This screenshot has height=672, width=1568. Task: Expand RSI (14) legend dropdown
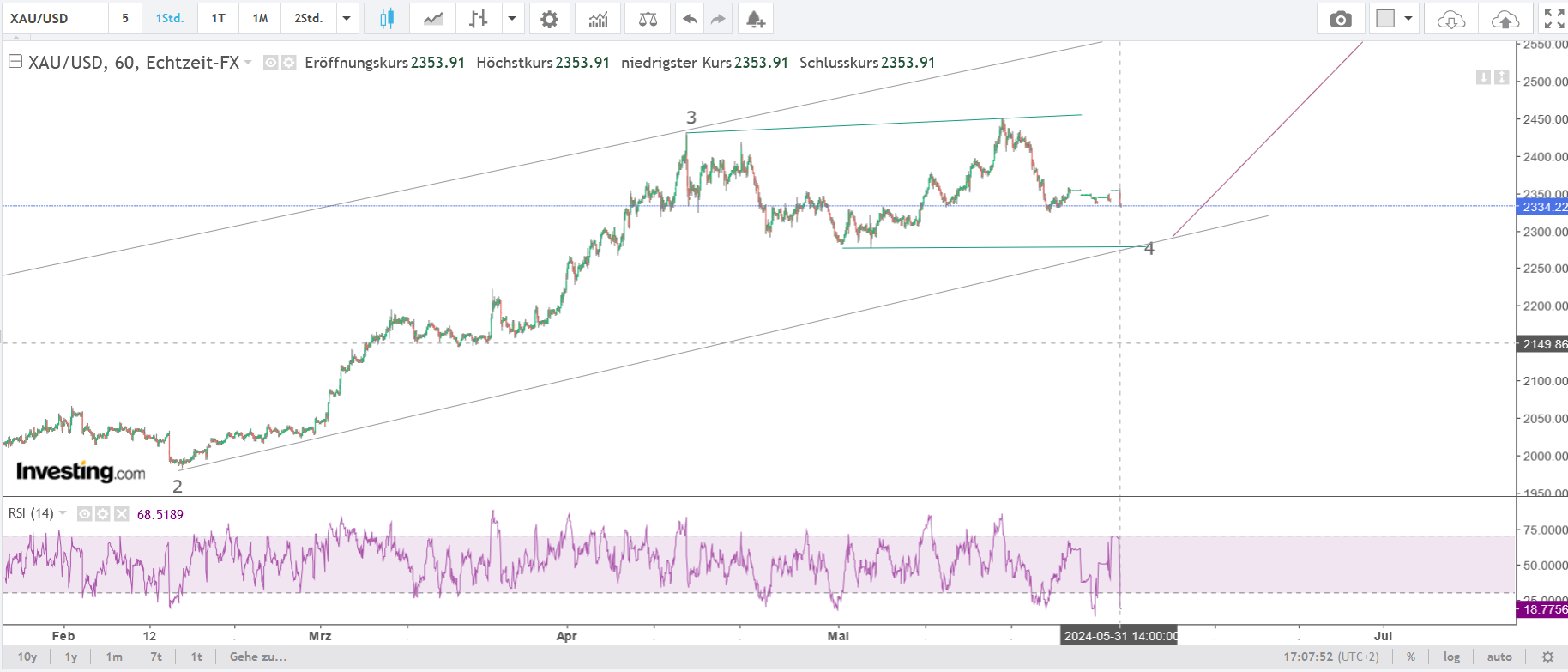coord(63,513)
